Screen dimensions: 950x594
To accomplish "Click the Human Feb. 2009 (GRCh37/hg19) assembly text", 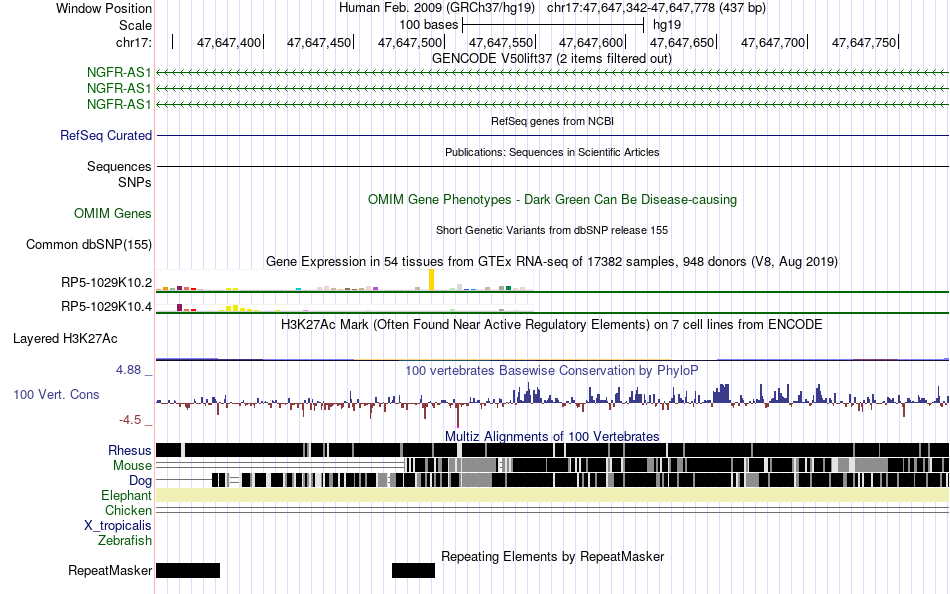I will click(x=437, y=8).
